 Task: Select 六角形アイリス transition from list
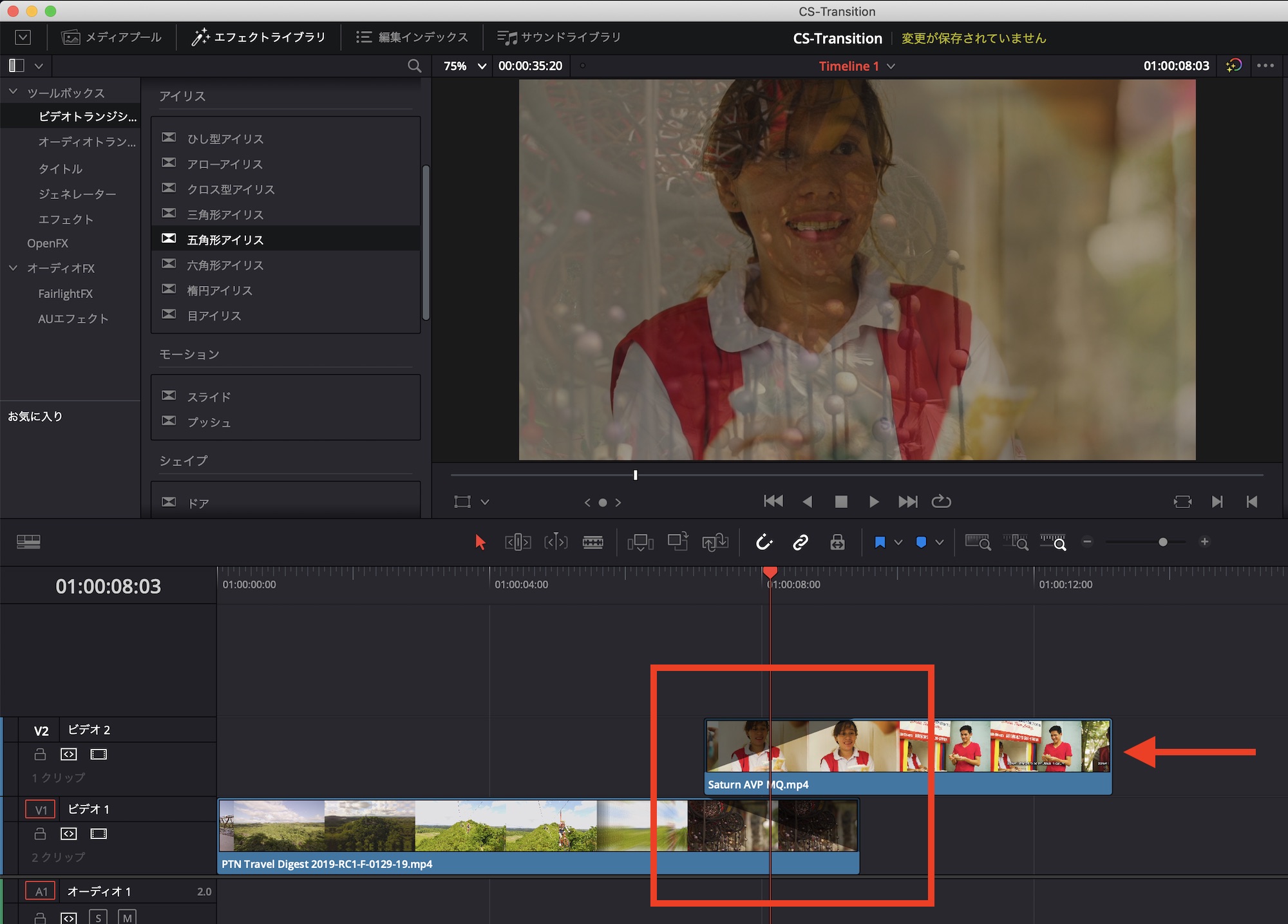[x=225, y=265]
